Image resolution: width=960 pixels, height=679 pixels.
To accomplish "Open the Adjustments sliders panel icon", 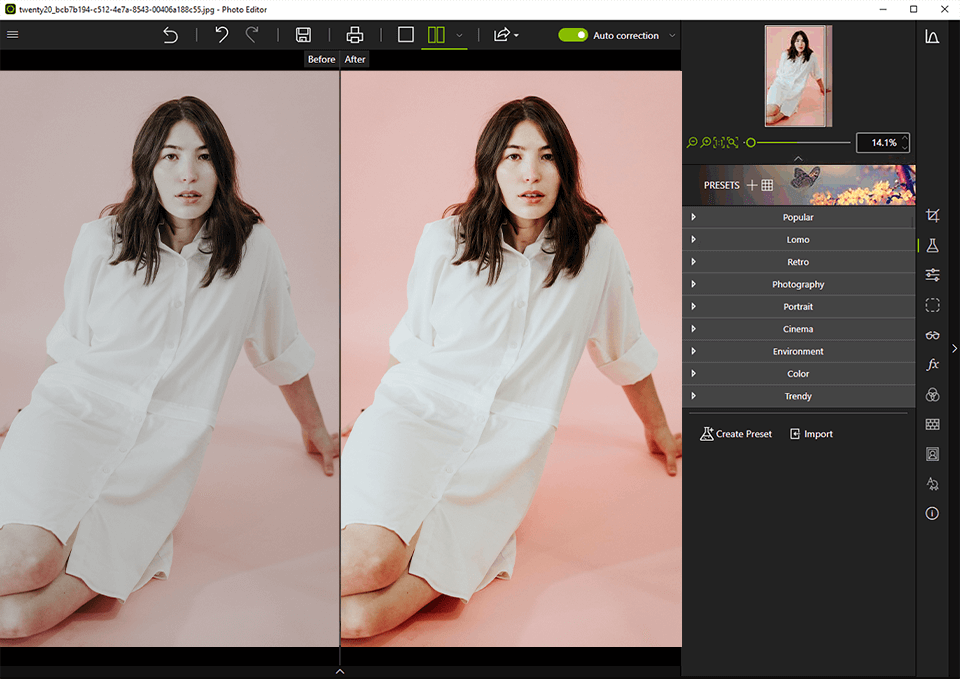I will click(932, 275).
